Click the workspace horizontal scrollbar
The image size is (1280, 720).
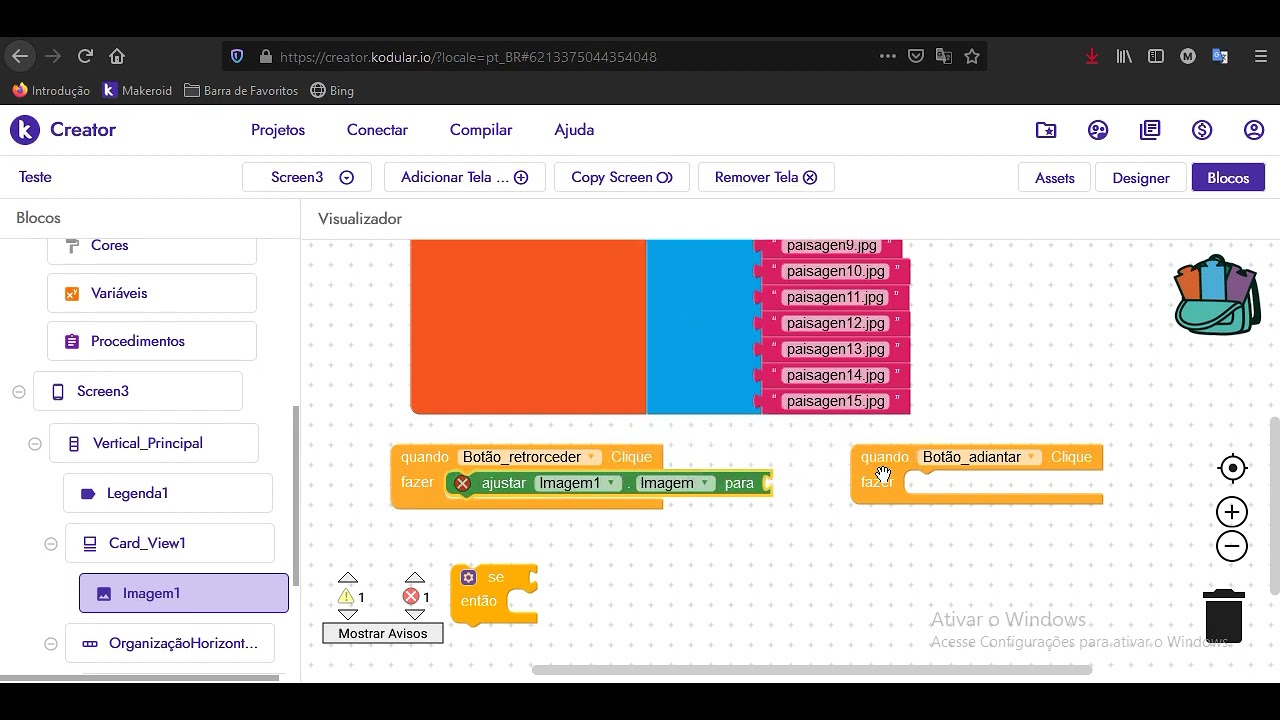[811, 670]
